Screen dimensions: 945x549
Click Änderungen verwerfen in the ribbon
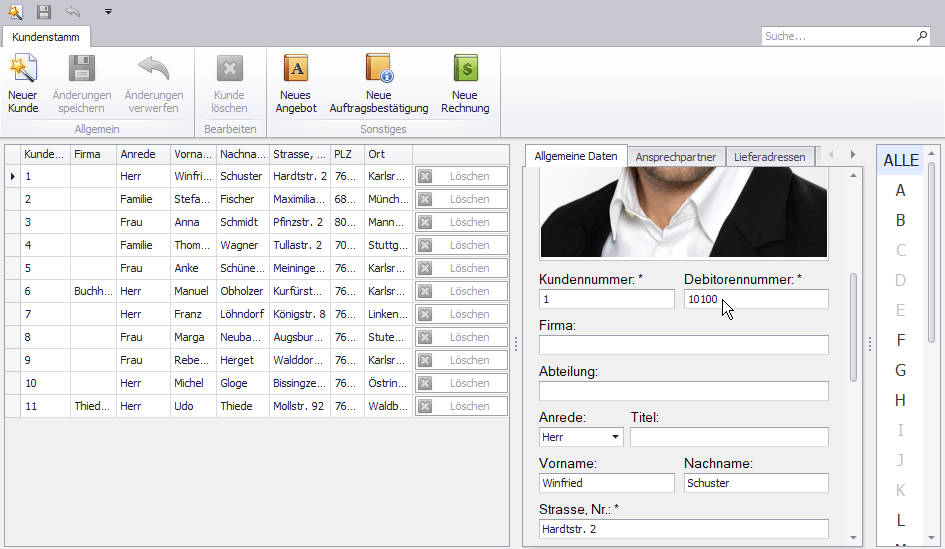pyautogui.click(x=154, y=84)
